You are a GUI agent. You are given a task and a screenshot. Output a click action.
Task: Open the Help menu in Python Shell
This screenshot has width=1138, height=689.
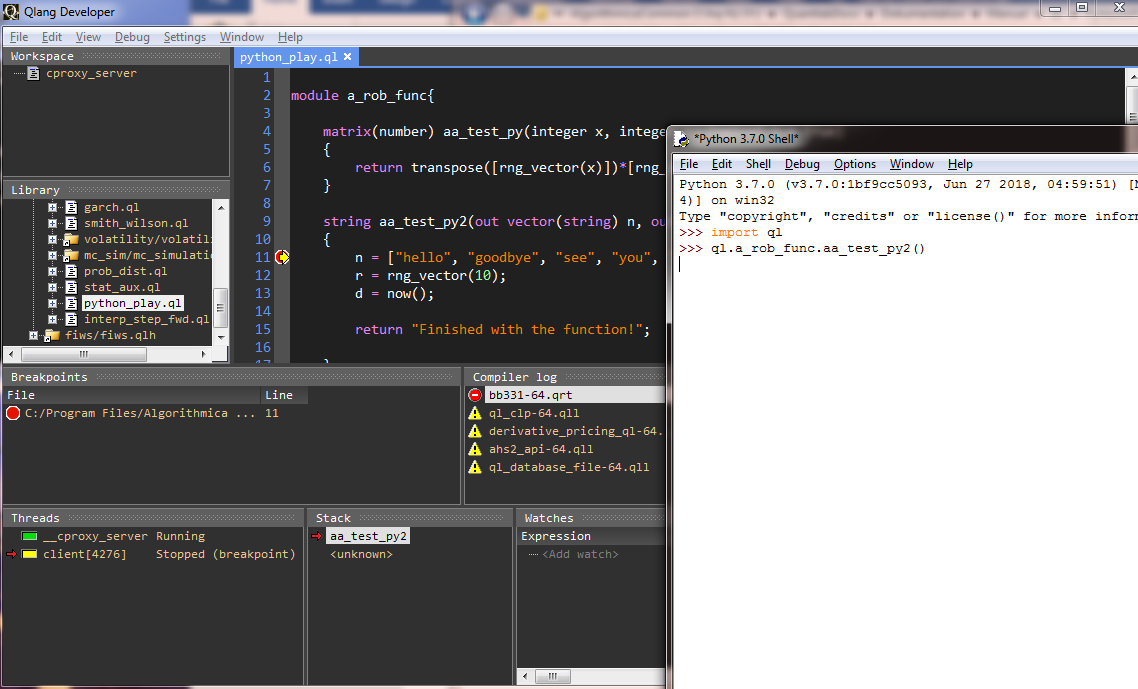(x=960, y=164)
